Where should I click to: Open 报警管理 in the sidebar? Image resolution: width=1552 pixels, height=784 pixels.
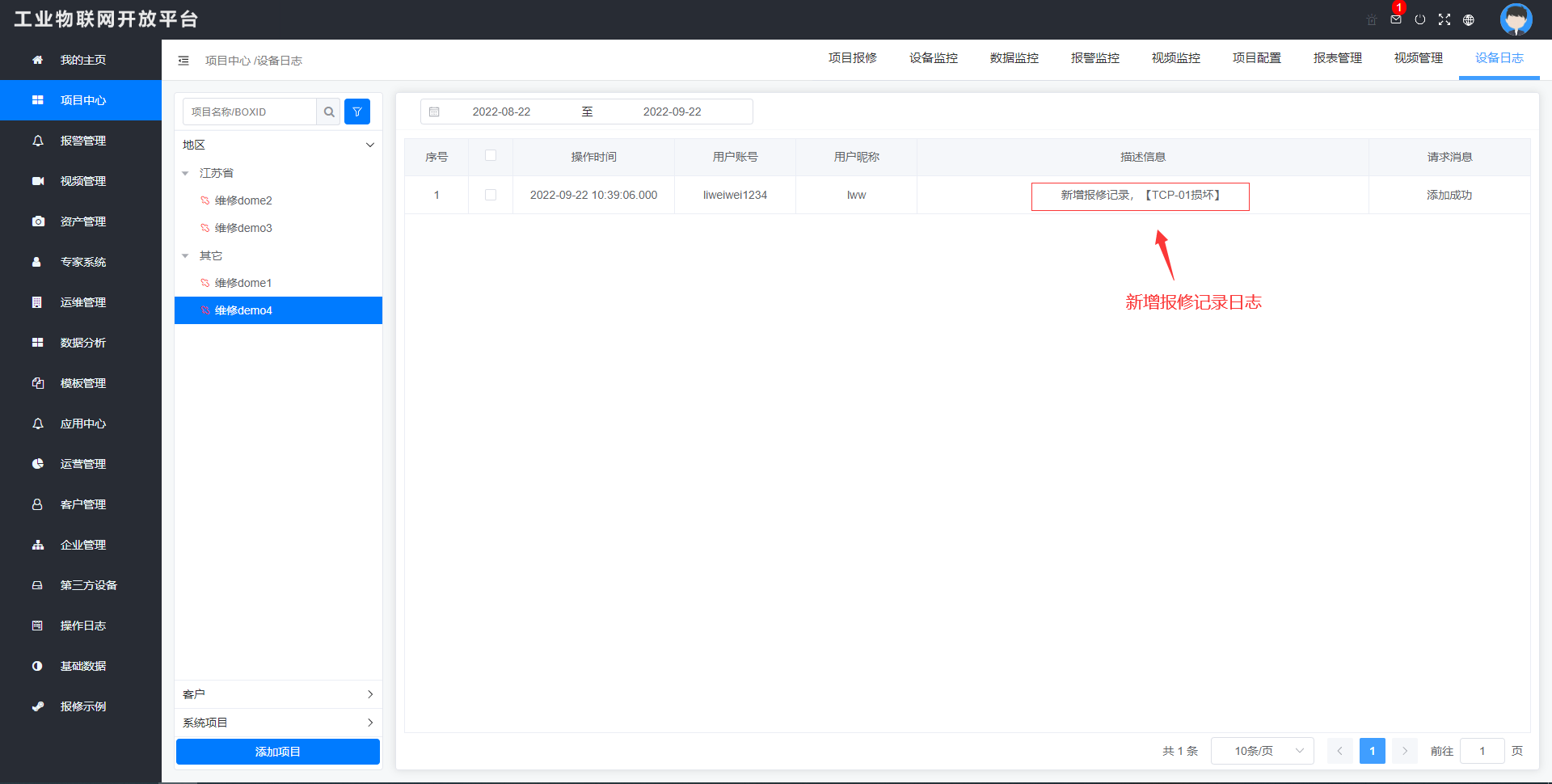(x=81, y=141)
